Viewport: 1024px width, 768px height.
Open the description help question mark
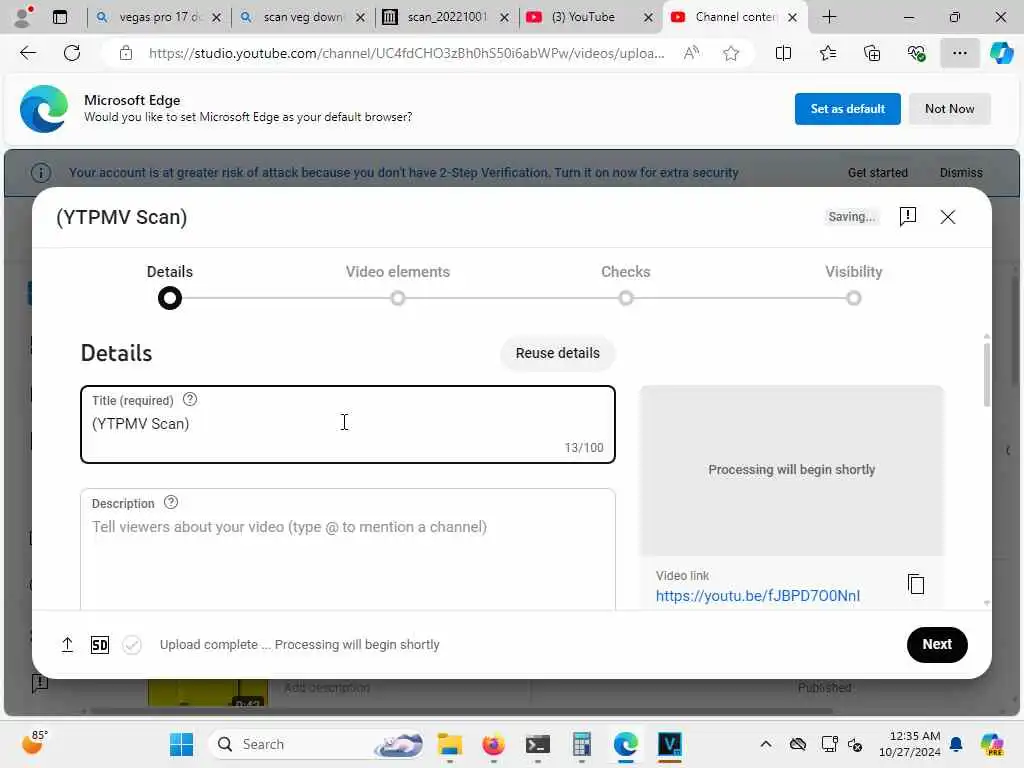point(170,503)
